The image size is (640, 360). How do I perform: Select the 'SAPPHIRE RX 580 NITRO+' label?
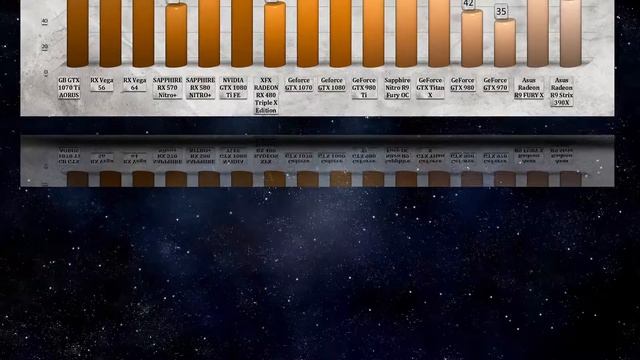pos(200,87)
